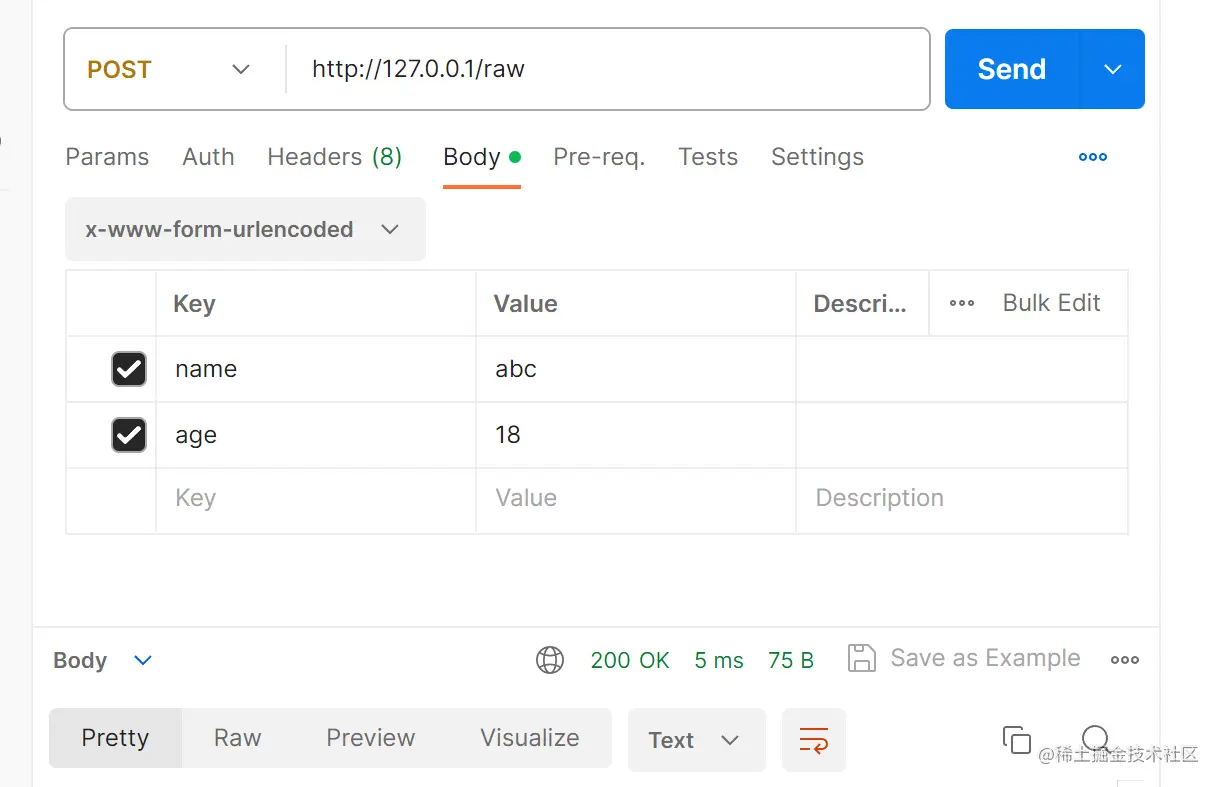Select the Pretty response view
Screen dimensions: 1221x787
(115, 738)
